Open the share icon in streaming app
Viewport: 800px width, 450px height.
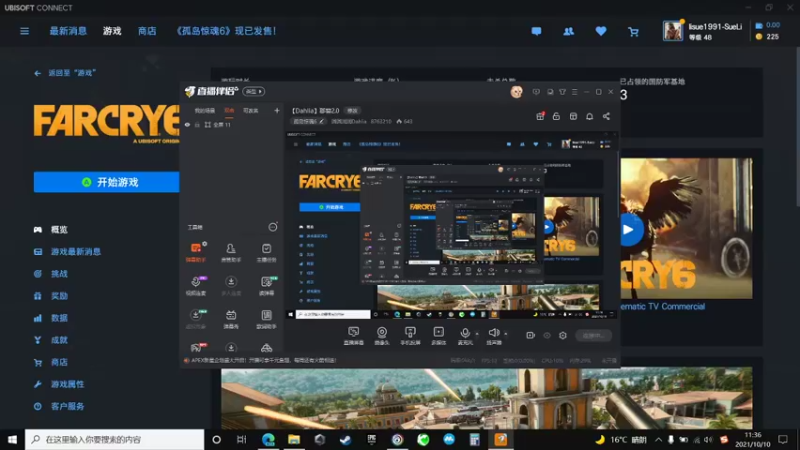[606, 116]
